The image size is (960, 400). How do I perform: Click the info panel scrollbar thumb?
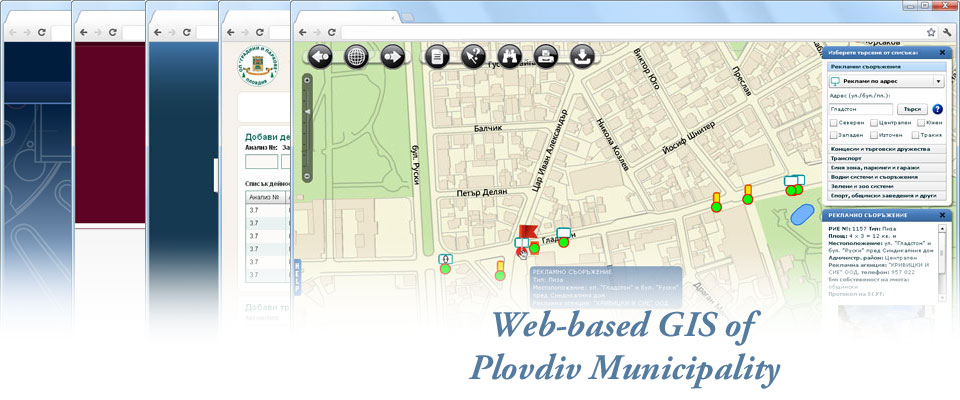(x=942, y=254)
